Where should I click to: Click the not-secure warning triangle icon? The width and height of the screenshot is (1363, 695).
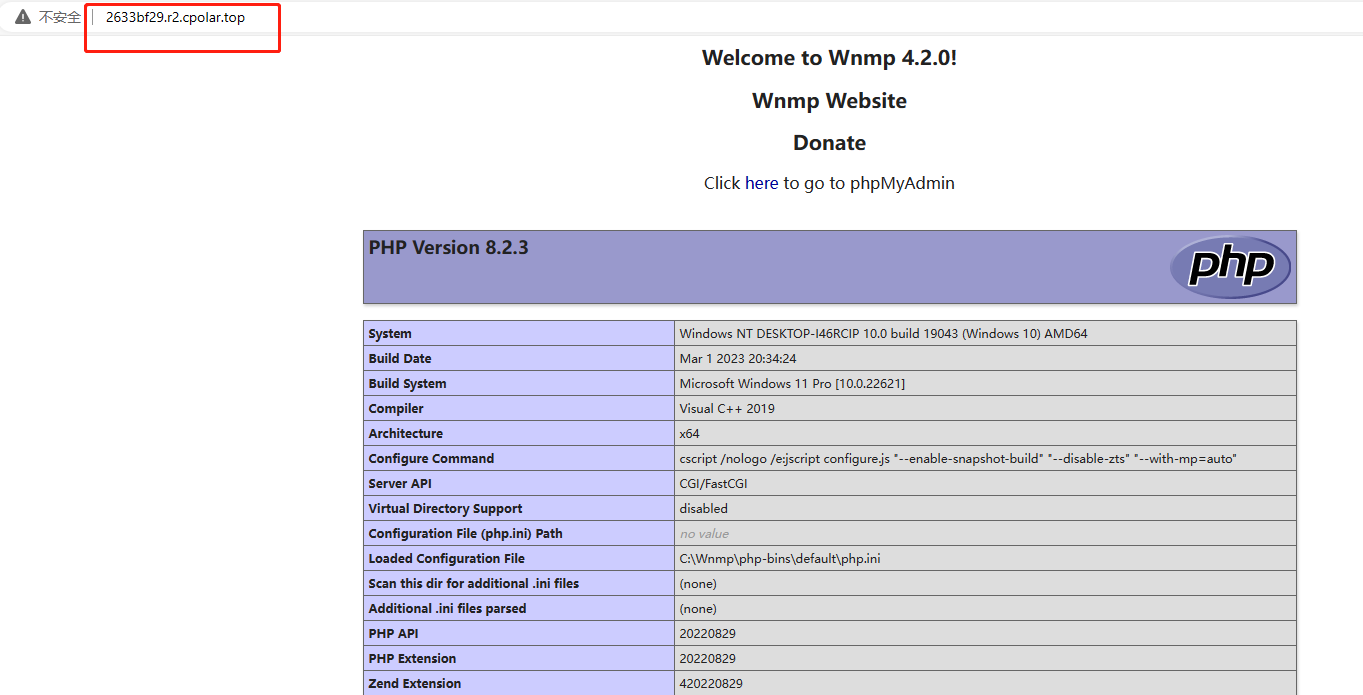pyautogui.click(x=23, y=17)
